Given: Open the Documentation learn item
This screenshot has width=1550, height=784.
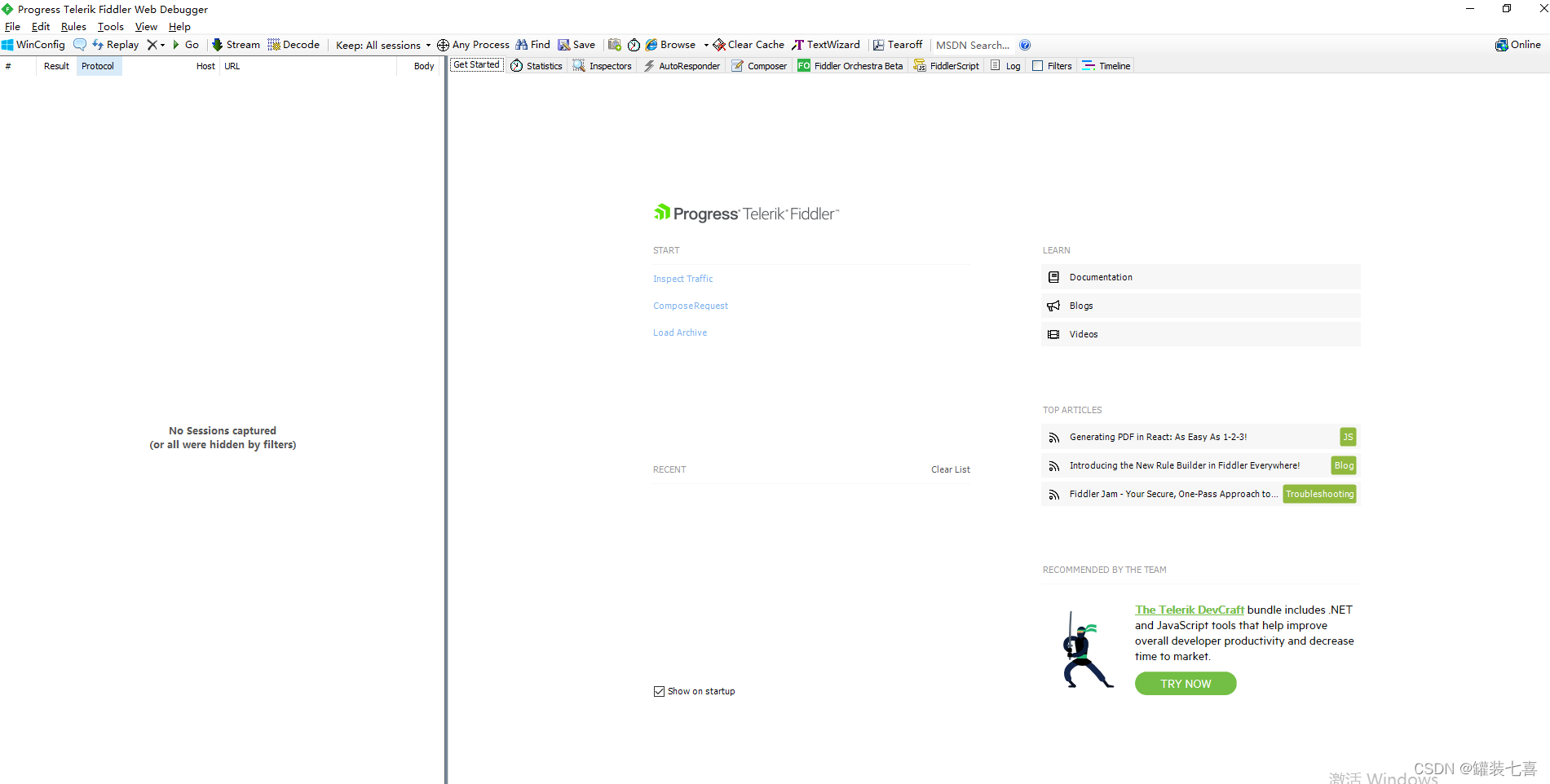Looking at the screenshot, I should pyautogui.click(x=1200, y=277).
